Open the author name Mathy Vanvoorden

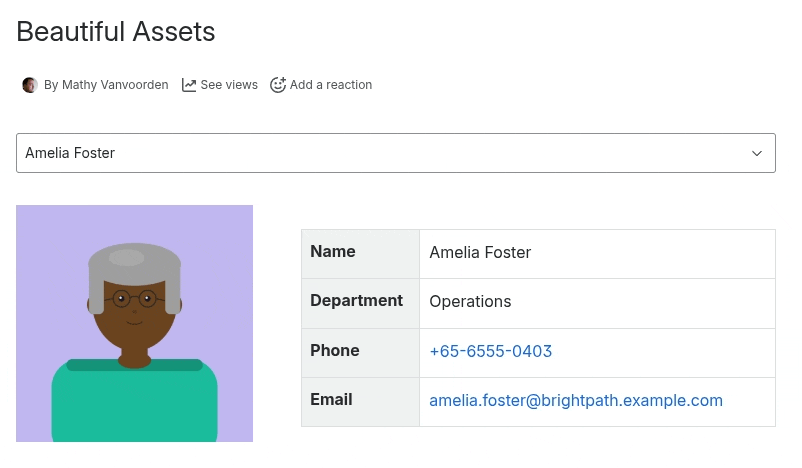tap(106, 85)
